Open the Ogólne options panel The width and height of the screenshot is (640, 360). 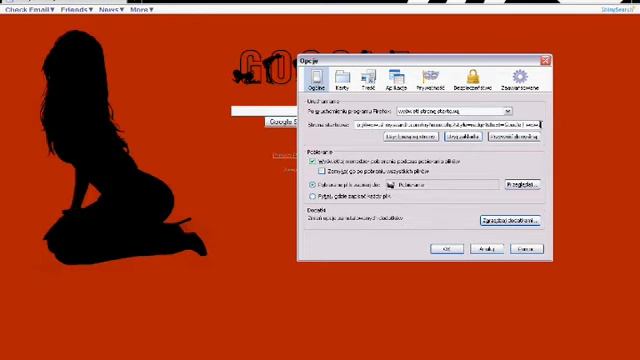[316, 80]
